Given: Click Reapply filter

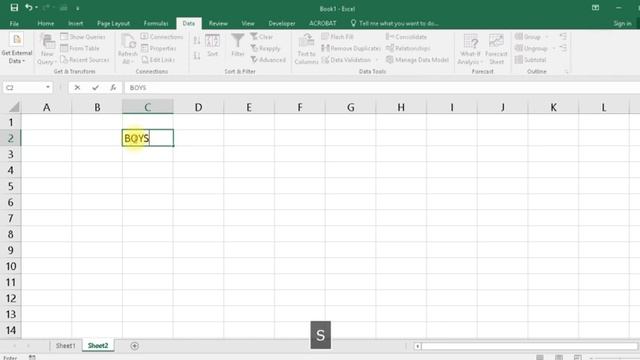Looking at the screenshot, I should click(266, 48).
